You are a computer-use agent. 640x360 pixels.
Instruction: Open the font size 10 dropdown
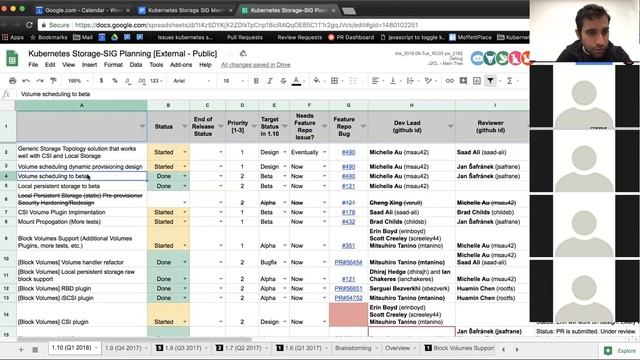pyautogui.click(x=233, y=81)
